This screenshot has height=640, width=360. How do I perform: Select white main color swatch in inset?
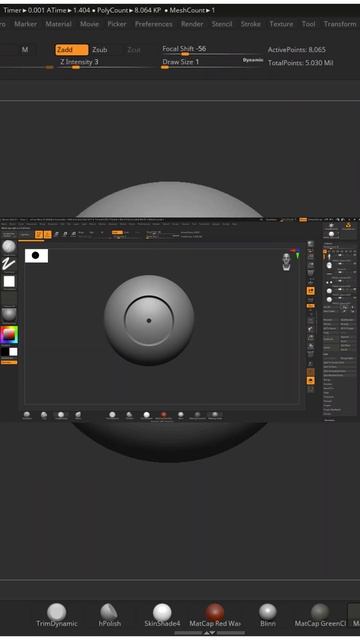point(13,352)
